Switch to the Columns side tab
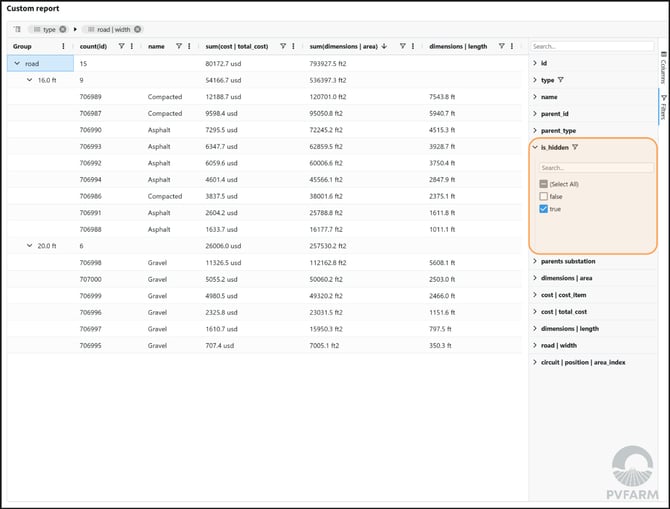 click(x=663, y=70)
